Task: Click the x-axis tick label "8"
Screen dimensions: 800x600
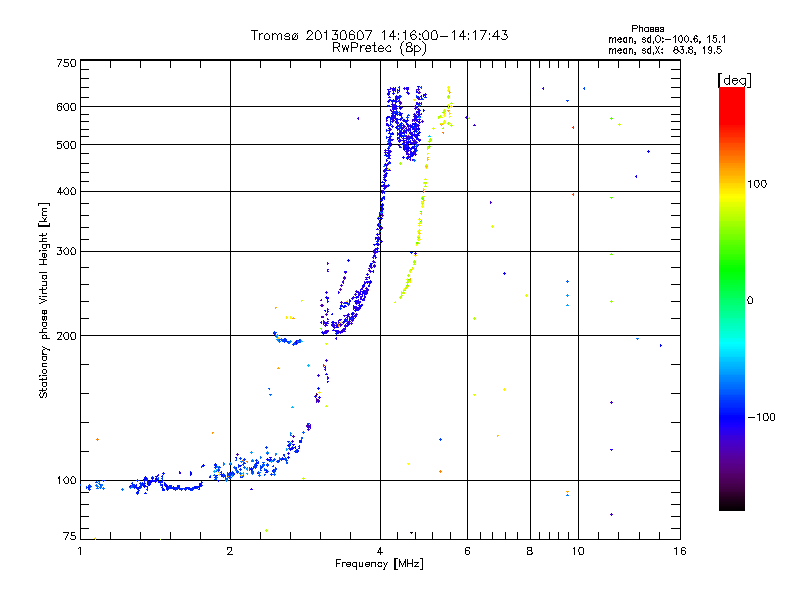Action: 530,551
